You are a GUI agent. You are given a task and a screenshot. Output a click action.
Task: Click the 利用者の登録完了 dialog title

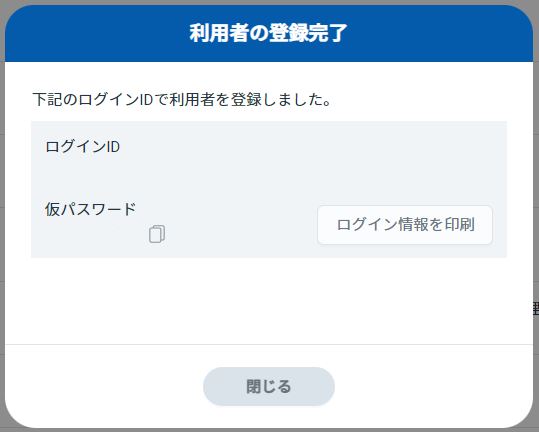coord(268,33)
